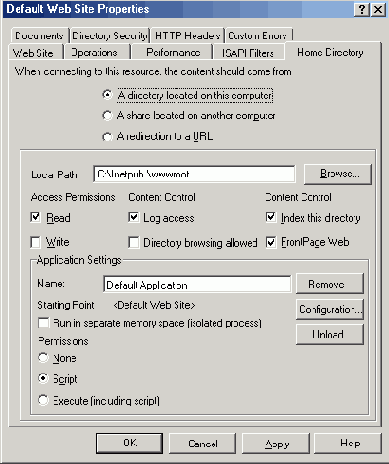Screen dimensions: 389x464
Task: Open the Configuration button
Action: pyautogui.click(x=330, y=309)
